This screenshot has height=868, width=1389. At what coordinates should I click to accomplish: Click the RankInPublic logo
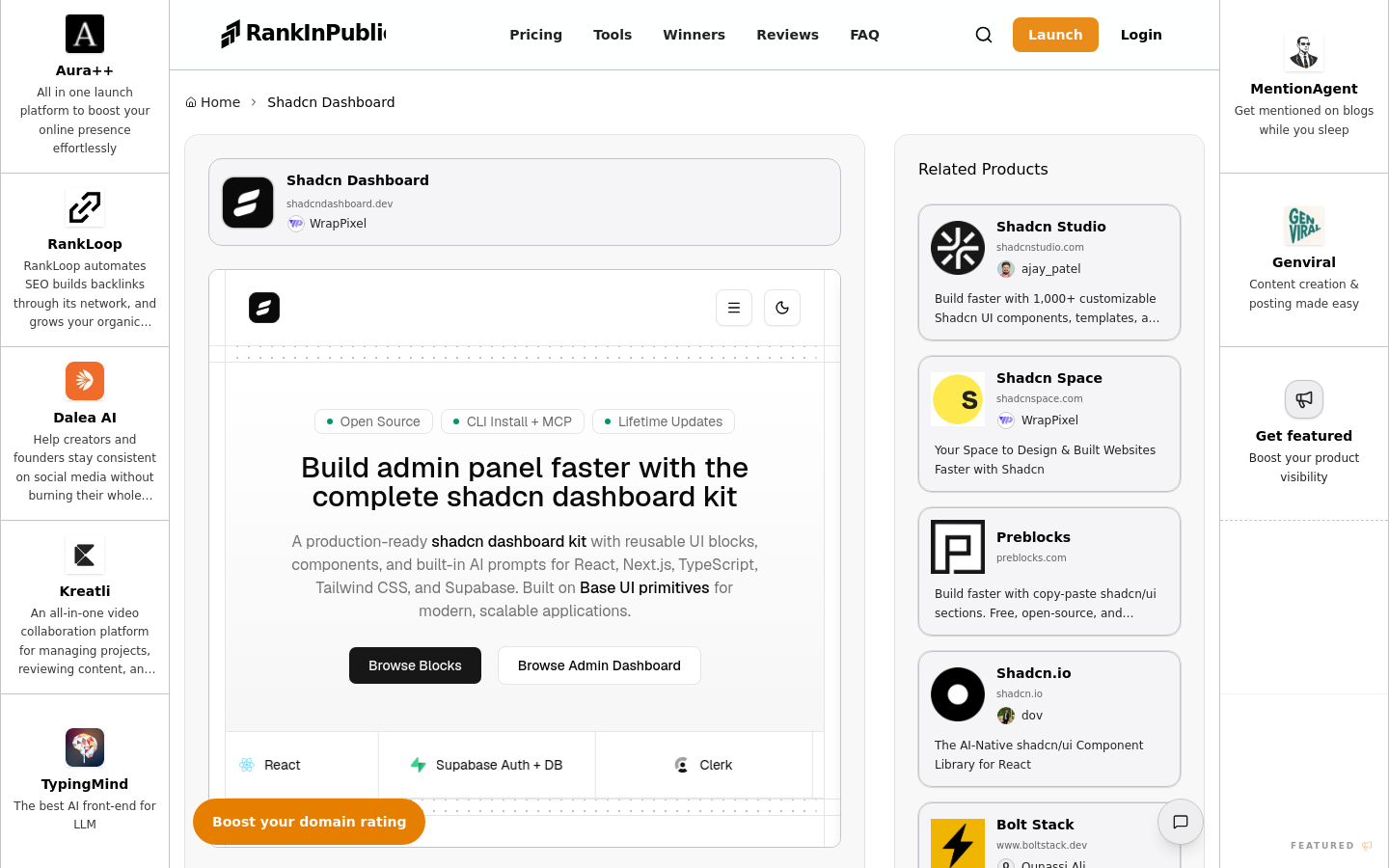303,34
